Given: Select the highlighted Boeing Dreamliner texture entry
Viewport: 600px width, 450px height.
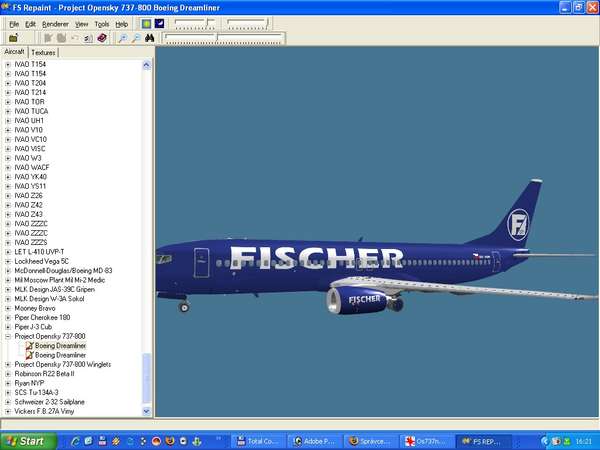Looking at the screenshot, I should click(60, 346).
